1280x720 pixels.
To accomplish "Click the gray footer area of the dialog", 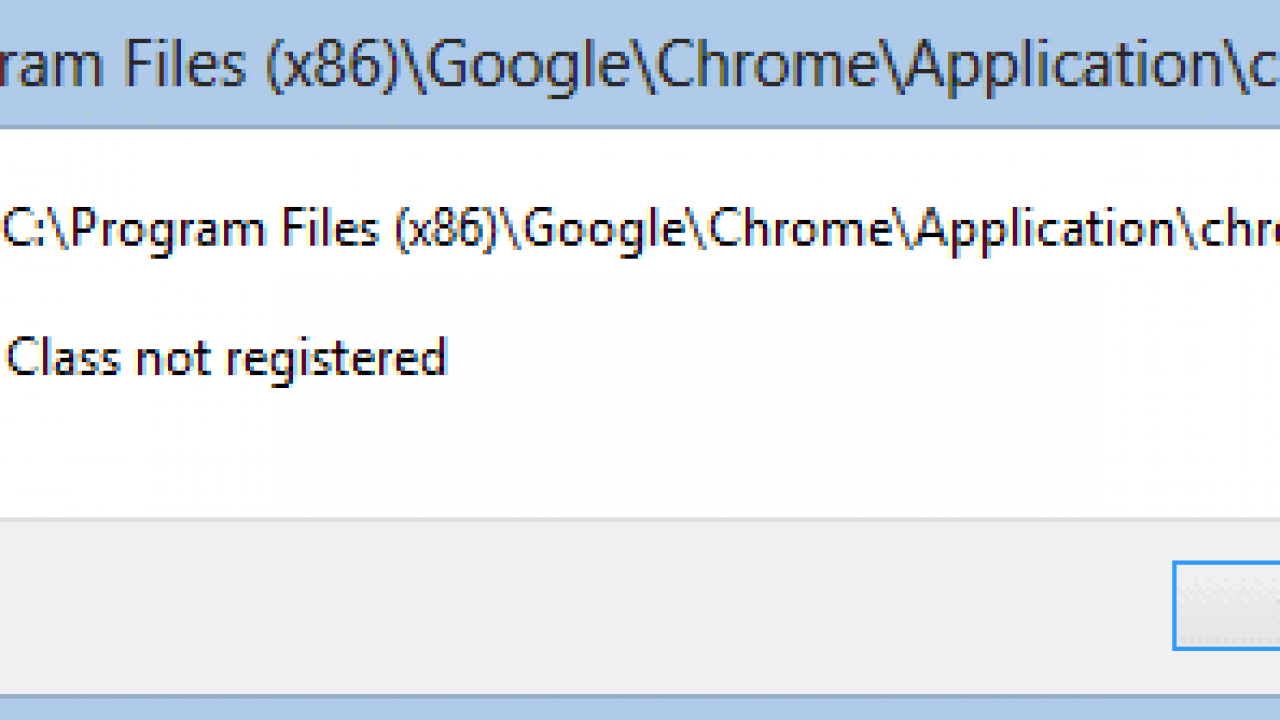I will point(580,605).
